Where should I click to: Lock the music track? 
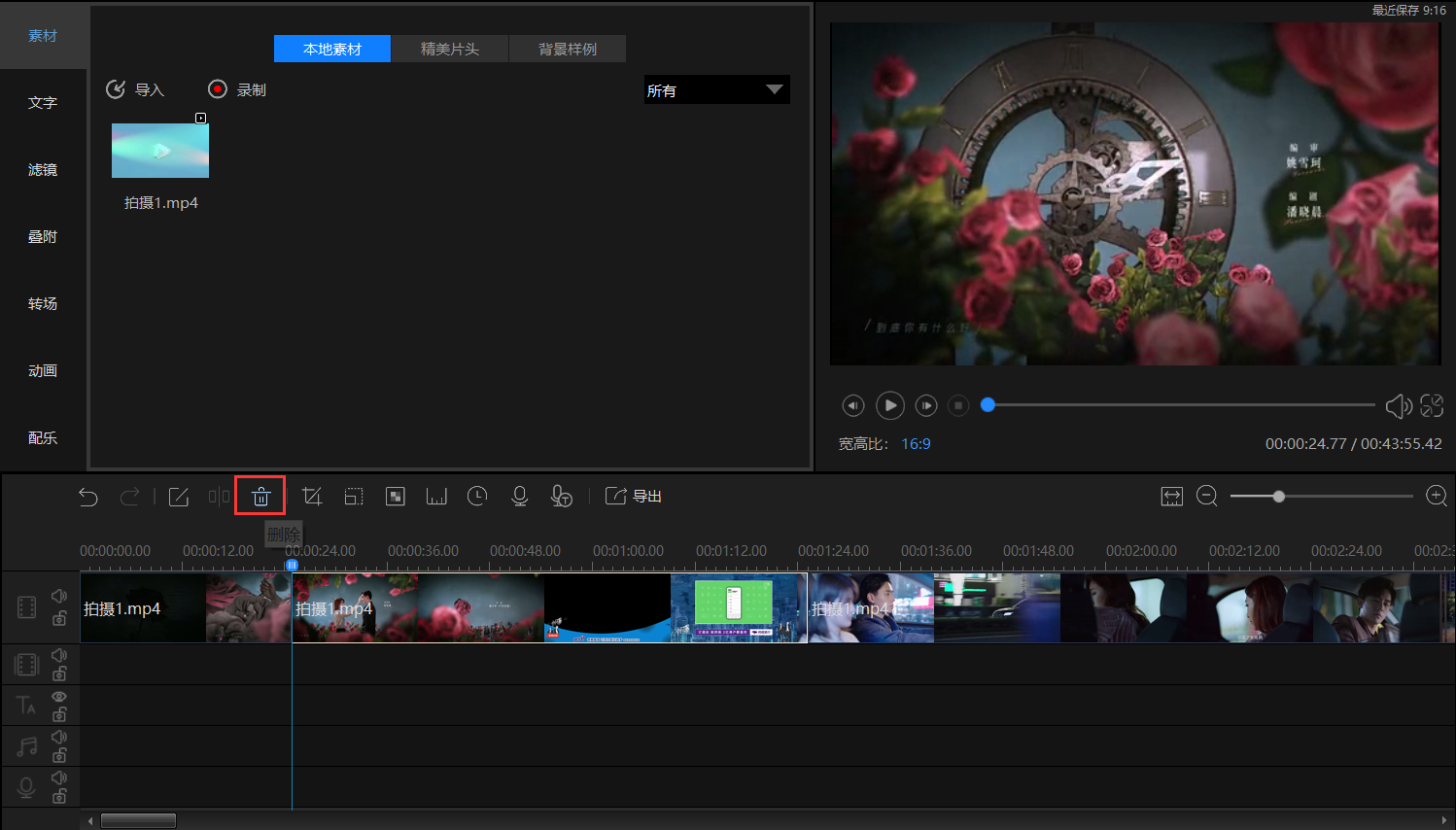coord(59,756)
